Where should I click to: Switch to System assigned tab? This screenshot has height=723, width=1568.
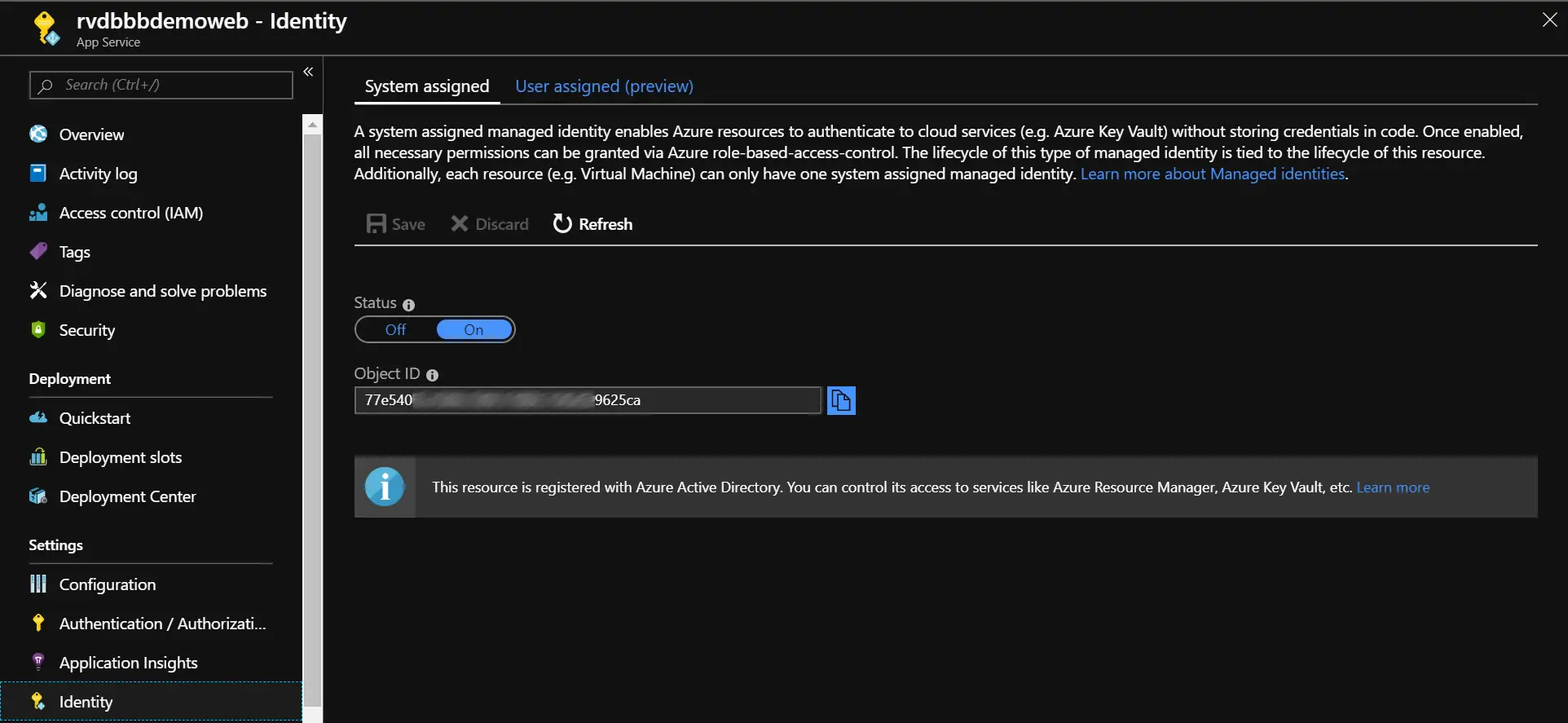[x=427, y=86]
